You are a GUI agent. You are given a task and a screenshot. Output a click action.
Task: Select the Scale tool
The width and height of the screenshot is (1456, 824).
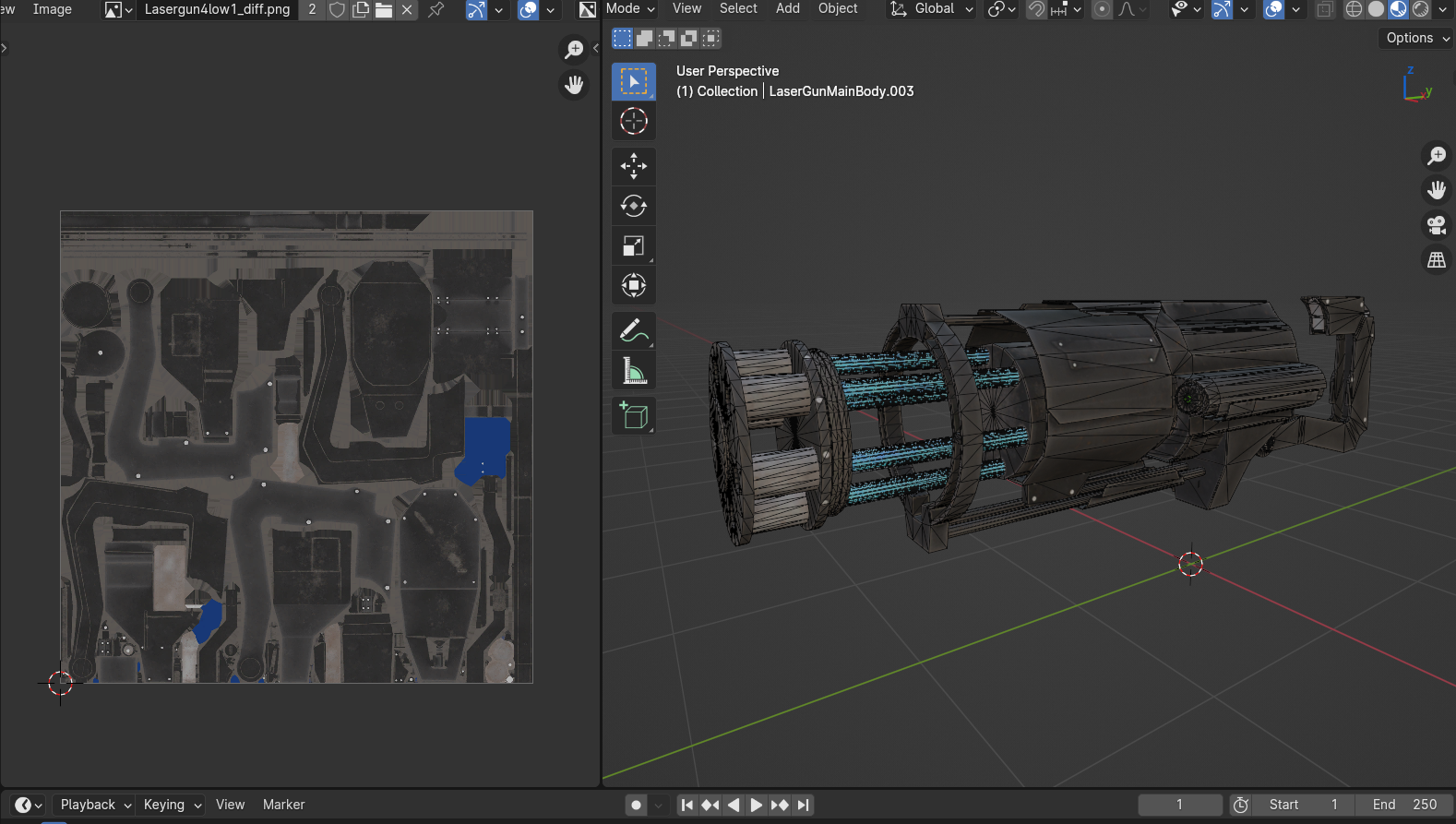(x=633, y=245)
